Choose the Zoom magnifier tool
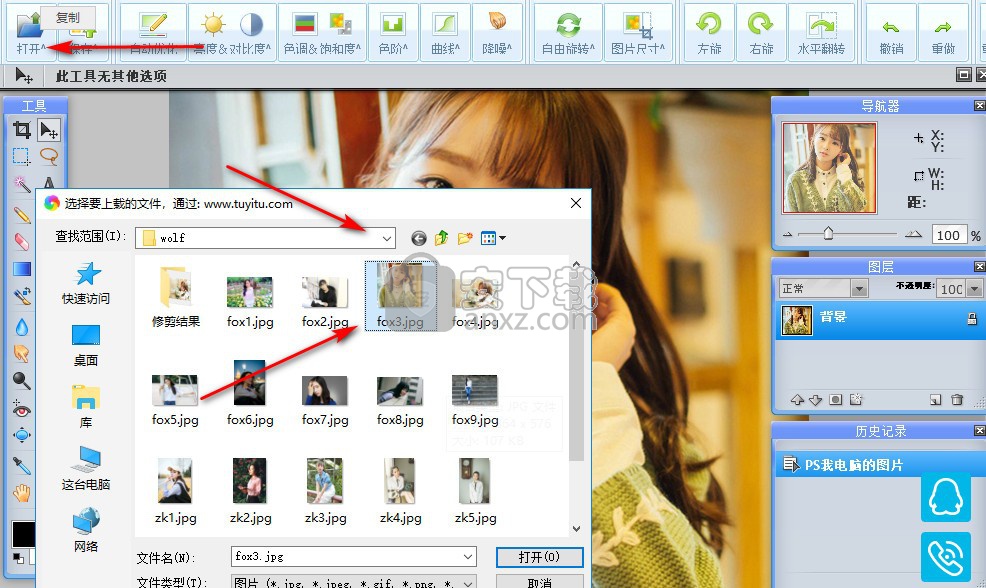This screenshot has width=986, height=588. pos(21,381)
